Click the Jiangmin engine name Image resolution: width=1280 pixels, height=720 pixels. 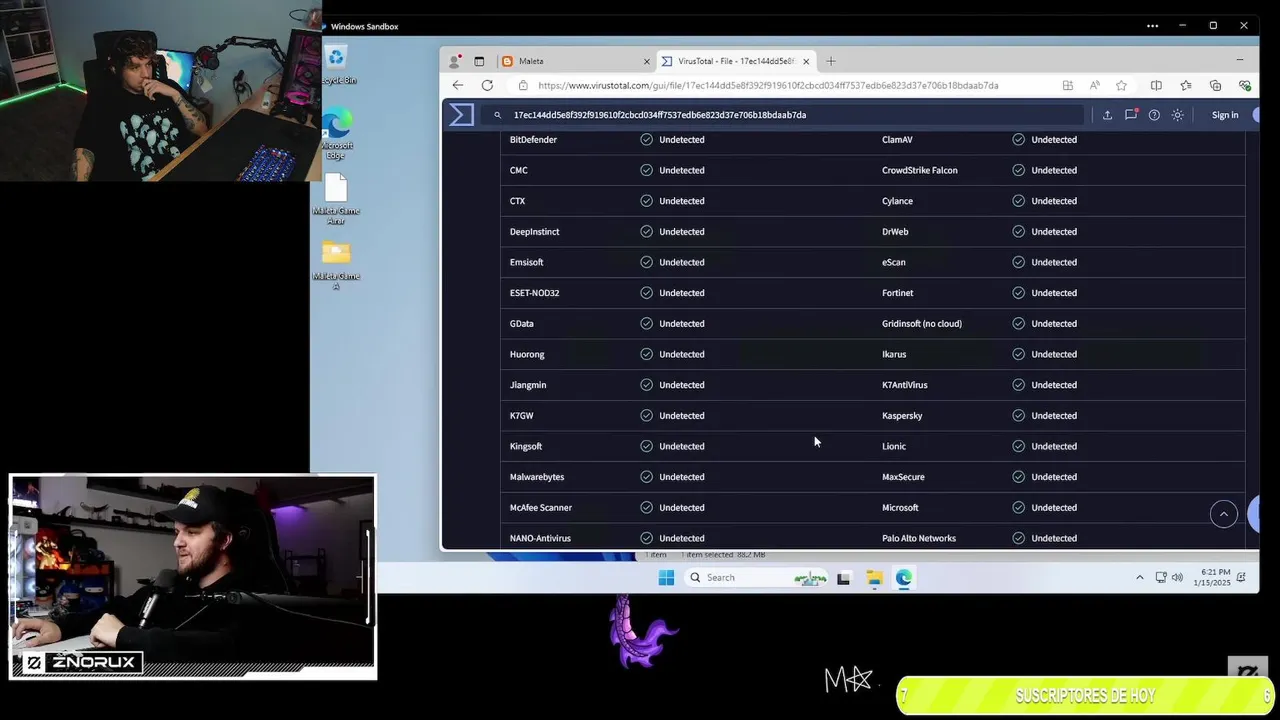[528, 385]
